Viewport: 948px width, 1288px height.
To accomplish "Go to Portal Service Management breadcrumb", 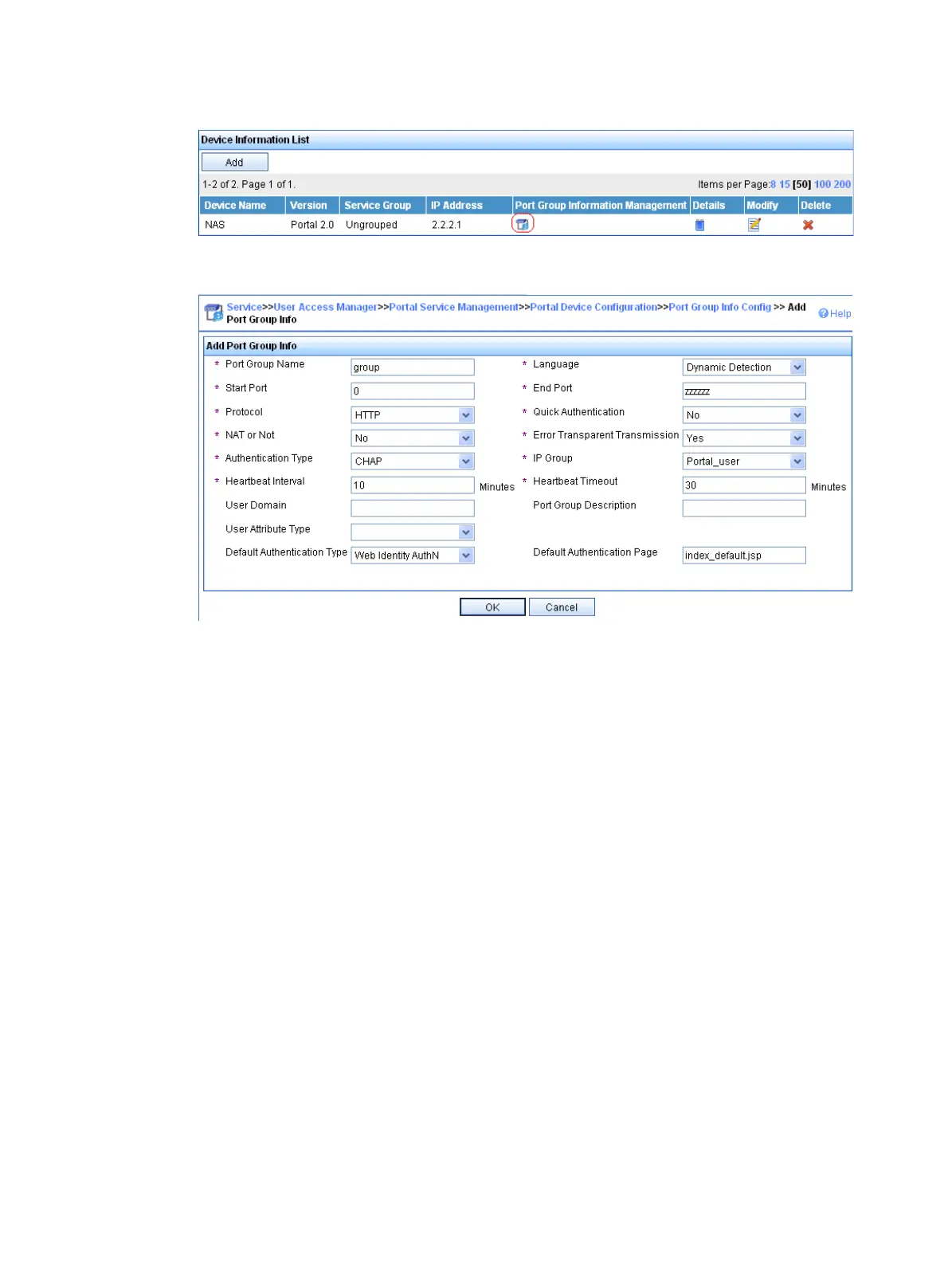I will point(453,307).
